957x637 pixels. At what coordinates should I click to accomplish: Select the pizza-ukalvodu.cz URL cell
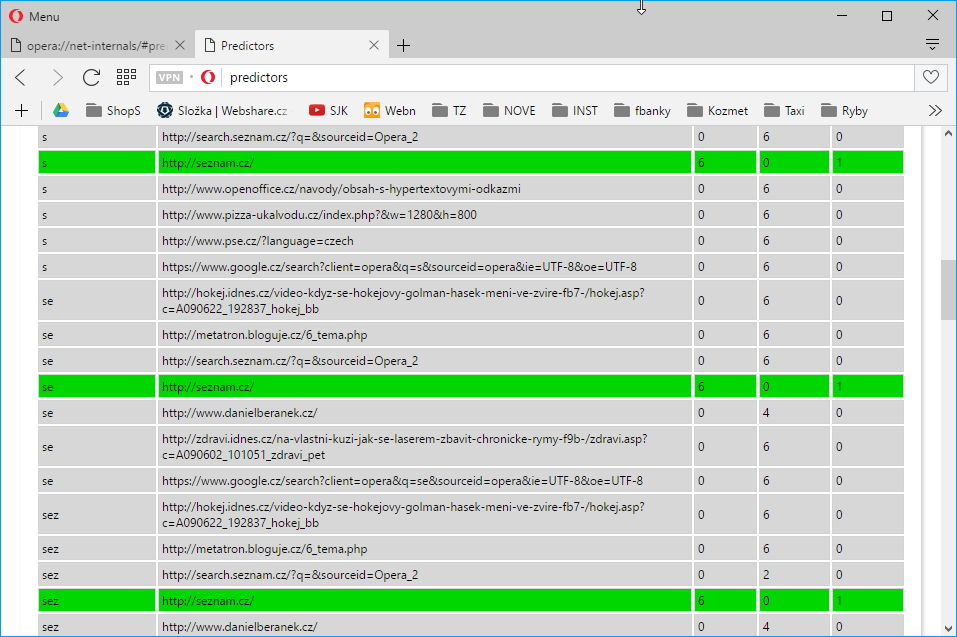[x=425, y=215]
